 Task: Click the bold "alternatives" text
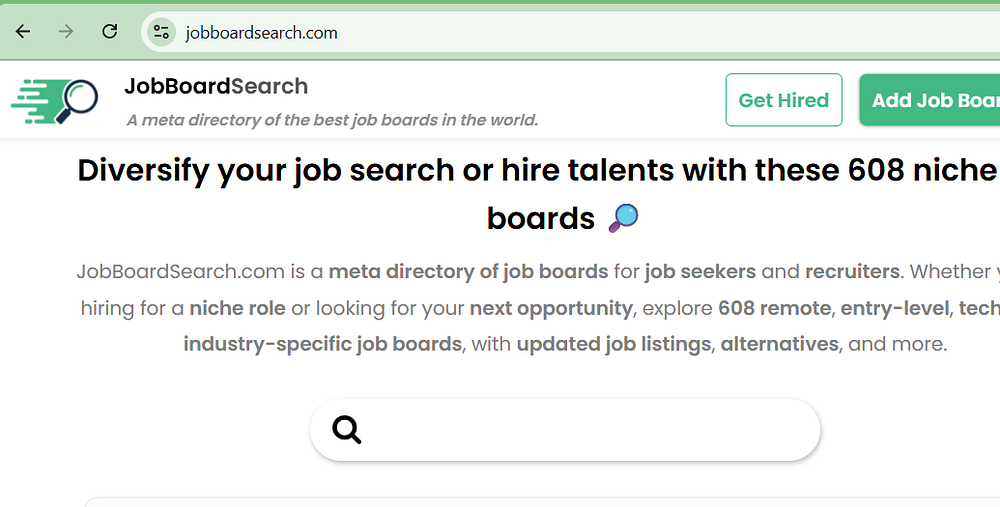[779, 344]
